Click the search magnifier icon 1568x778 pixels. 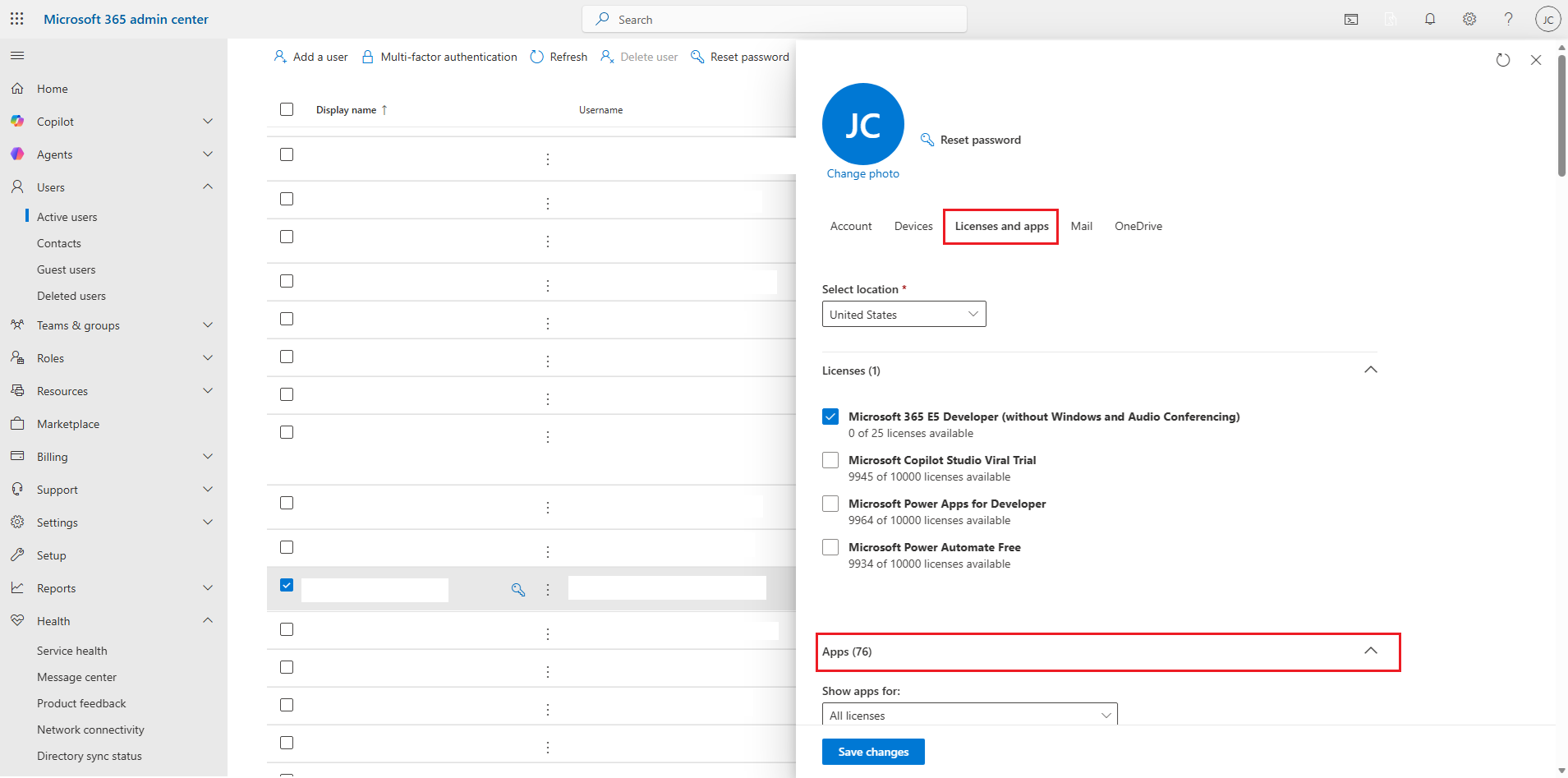click(603, 19)
